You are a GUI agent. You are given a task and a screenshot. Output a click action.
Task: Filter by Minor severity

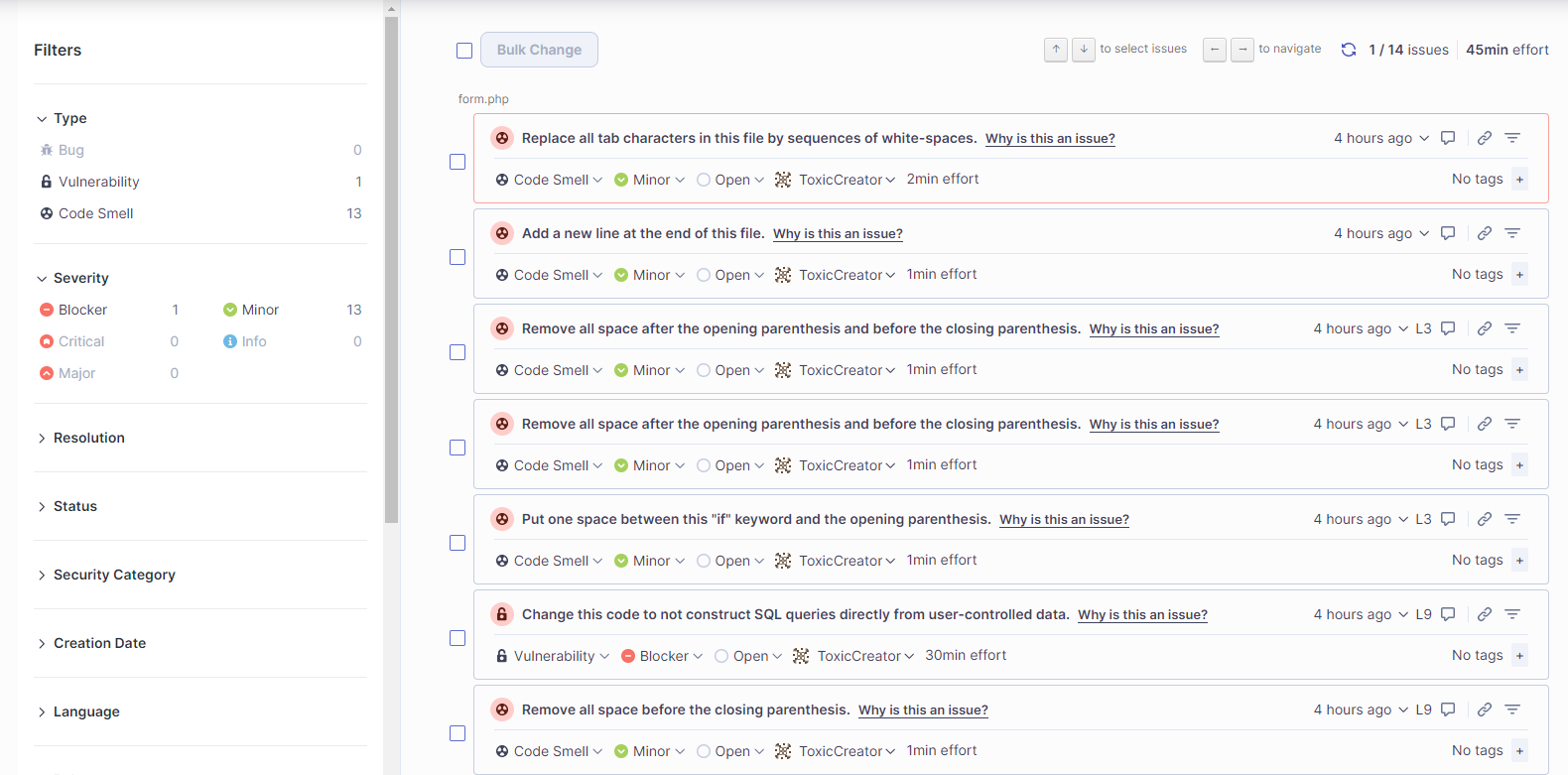[293, 310]
